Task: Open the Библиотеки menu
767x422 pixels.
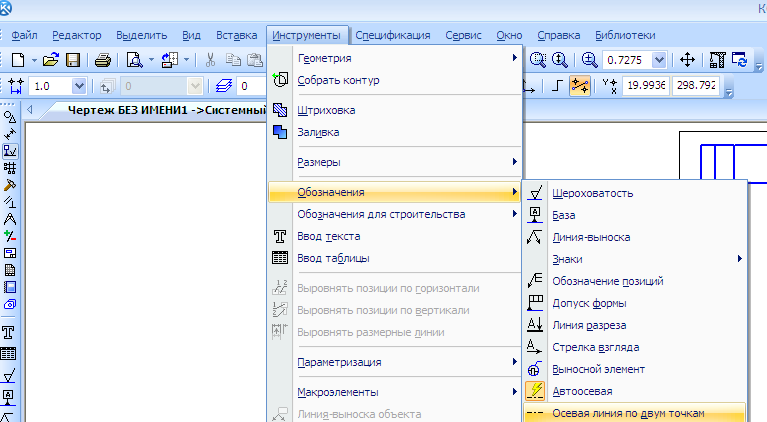Action: (625, 35)
